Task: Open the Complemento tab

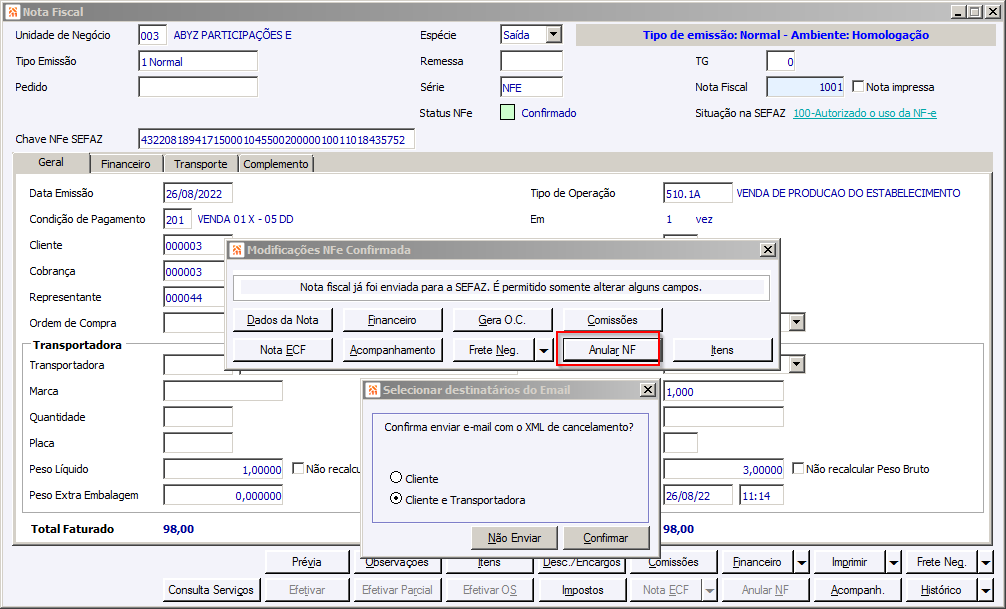Action: pyautogui.click(x=276, y=164)
